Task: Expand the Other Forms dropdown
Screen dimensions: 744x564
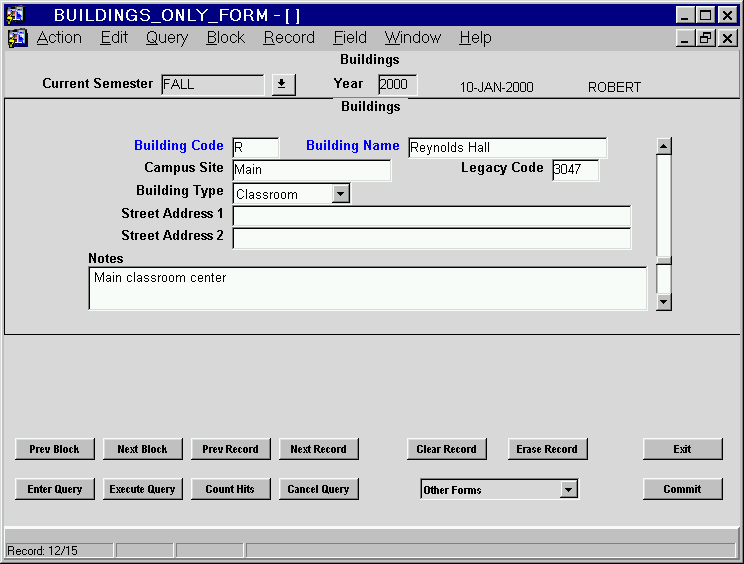Action: click(x=568, y=489)
